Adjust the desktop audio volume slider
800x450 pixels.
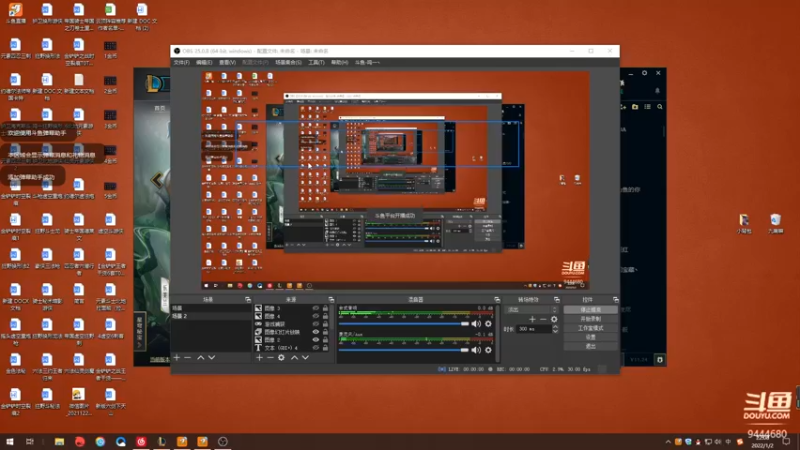click(404, 323)
